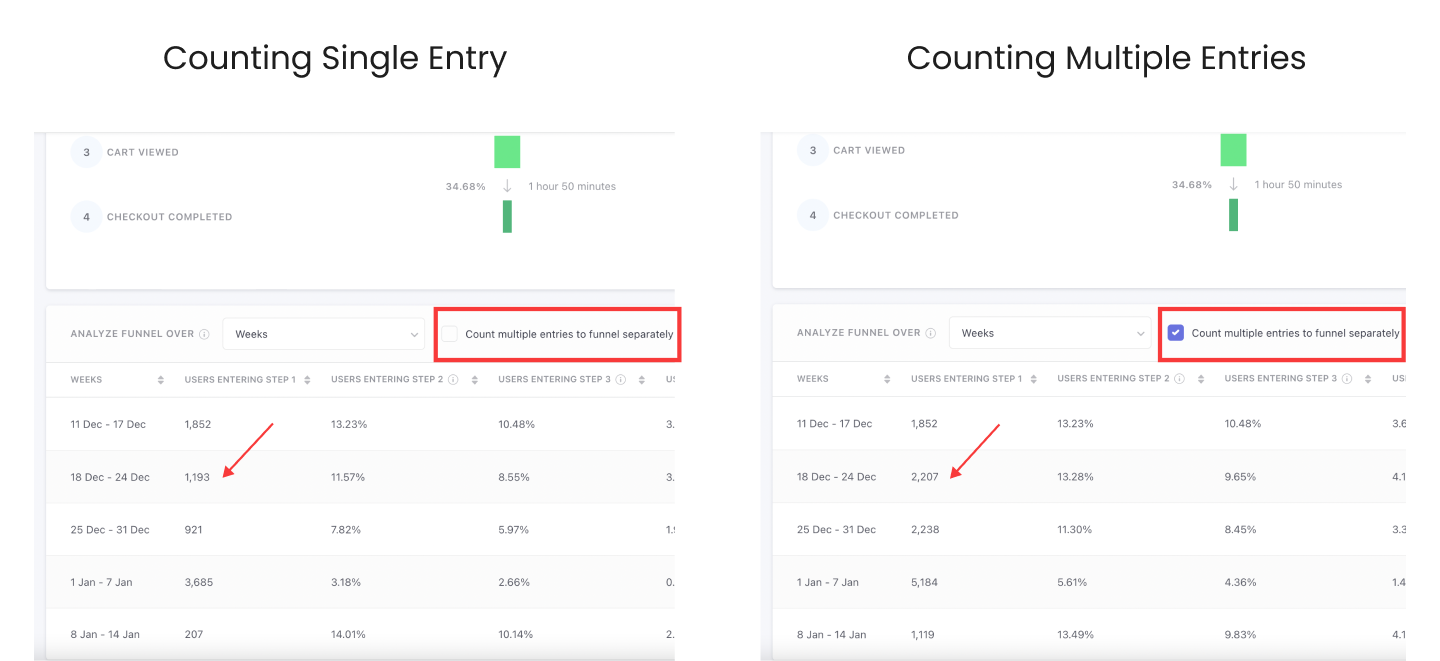The width and height of the screenshot is (1440, 661).
Task: Open Weeks dropdown in Counting Single Entry panel
Action: click(x=324, y=334)
